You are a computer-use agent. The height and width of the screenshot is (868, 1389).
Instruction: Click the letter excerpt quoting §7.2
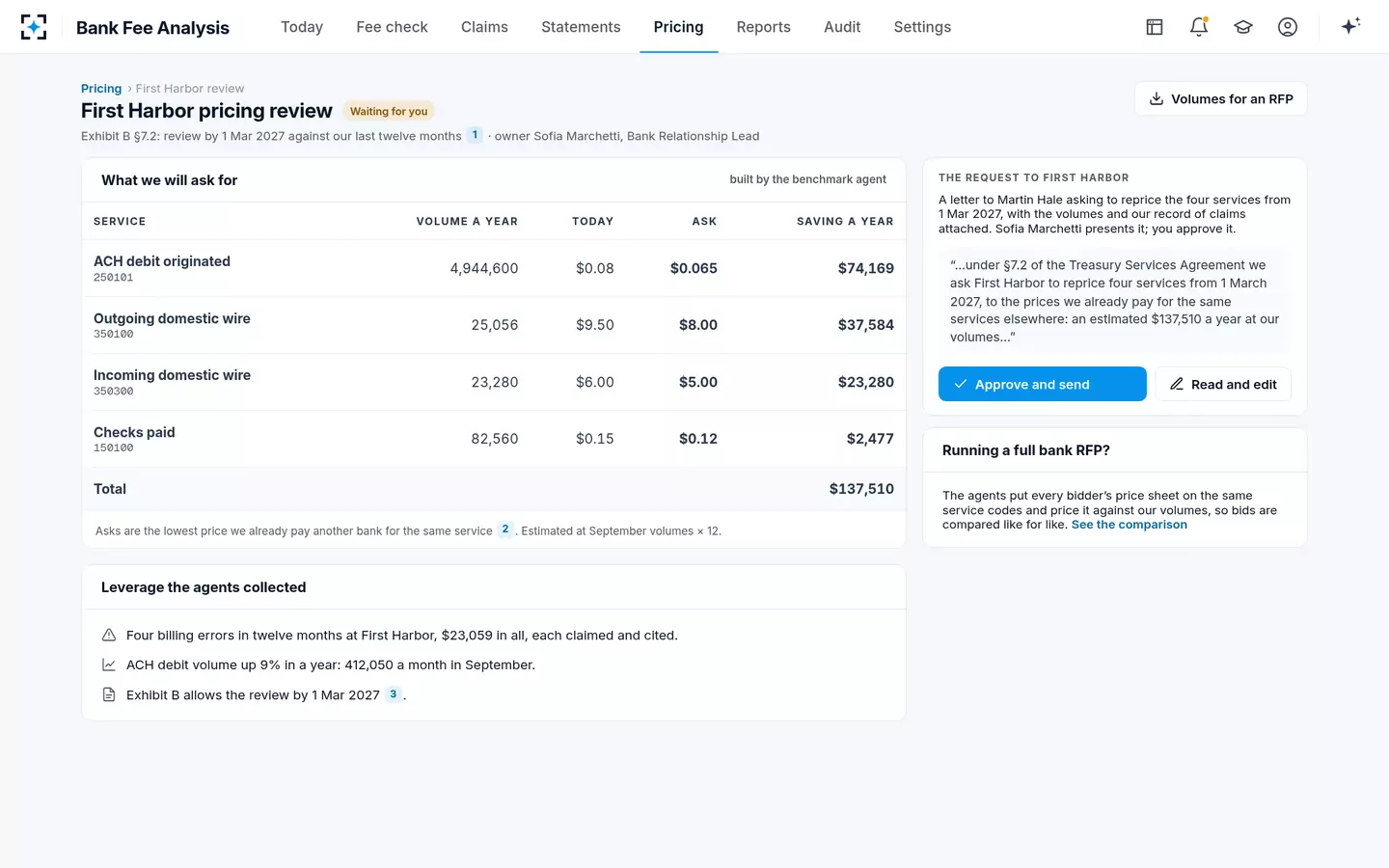(x=1115, y=301)
